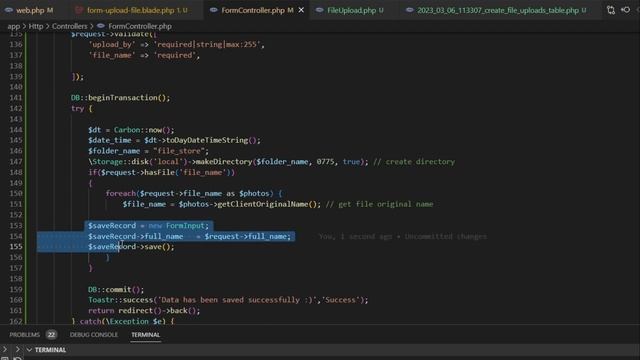Click the '// create directory' comment
The height and width of the screenshot is (360, 640).
[x=414, y=162]
